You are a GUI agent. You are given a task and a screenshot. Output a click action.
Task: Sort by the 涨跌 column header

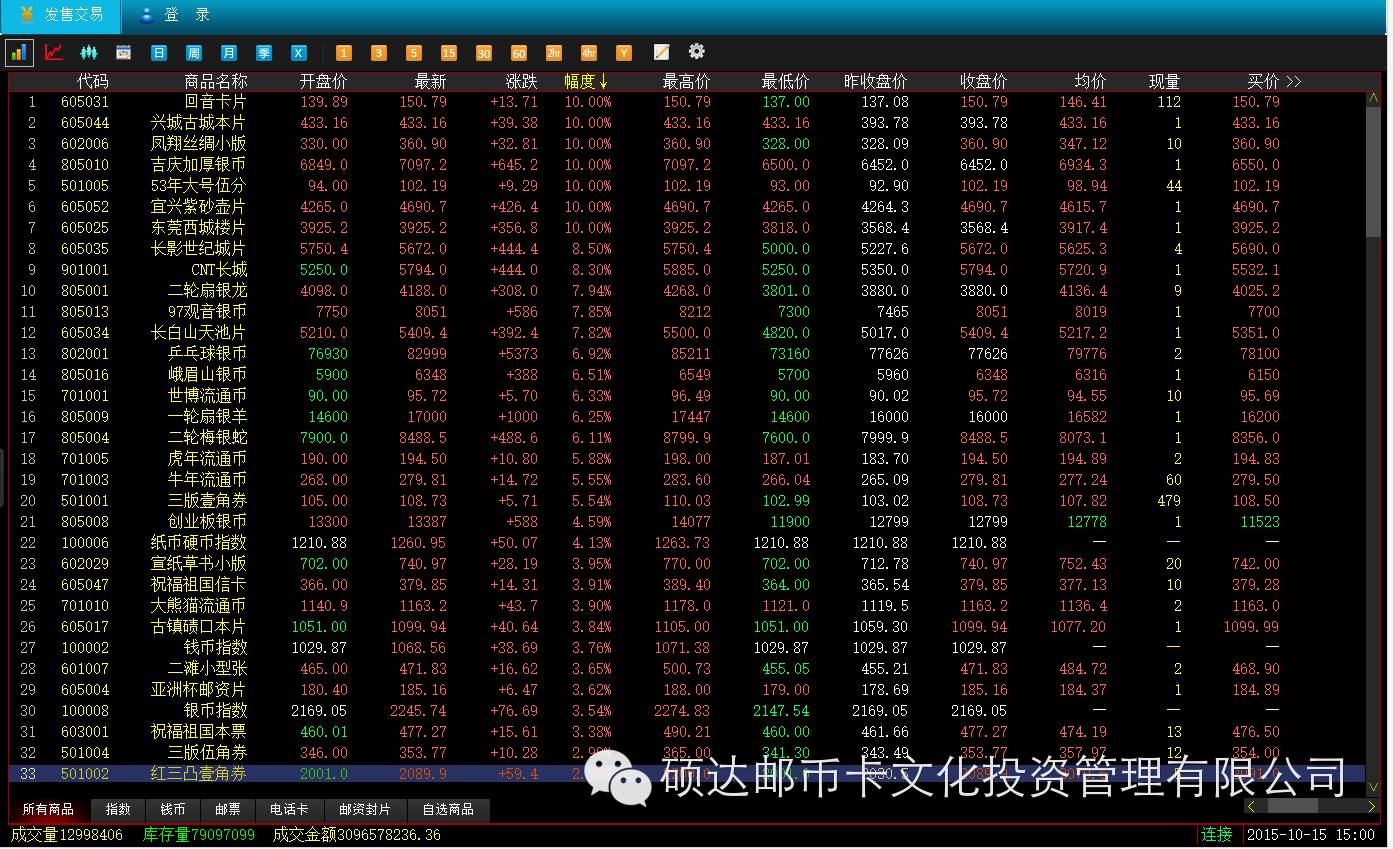click(x=522, y=81)
